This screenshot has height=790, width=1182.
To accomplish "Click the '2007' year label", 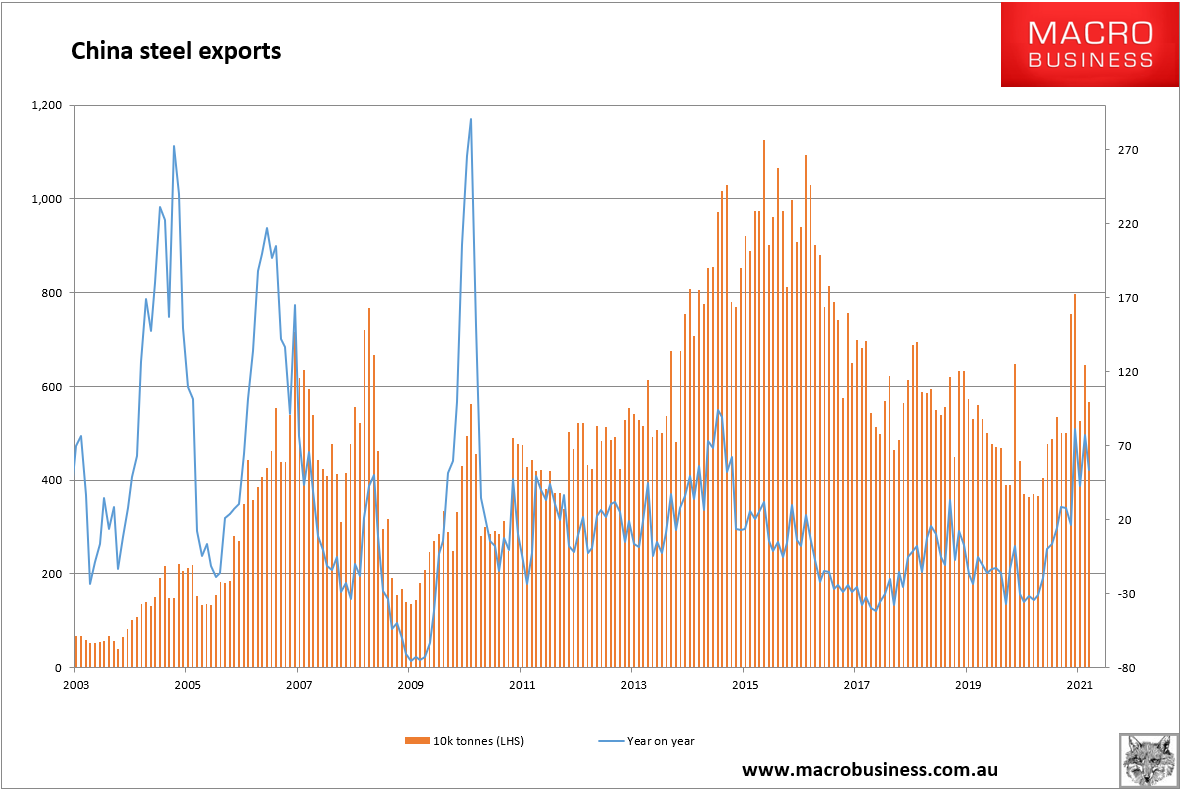I will tap(299, 685).
